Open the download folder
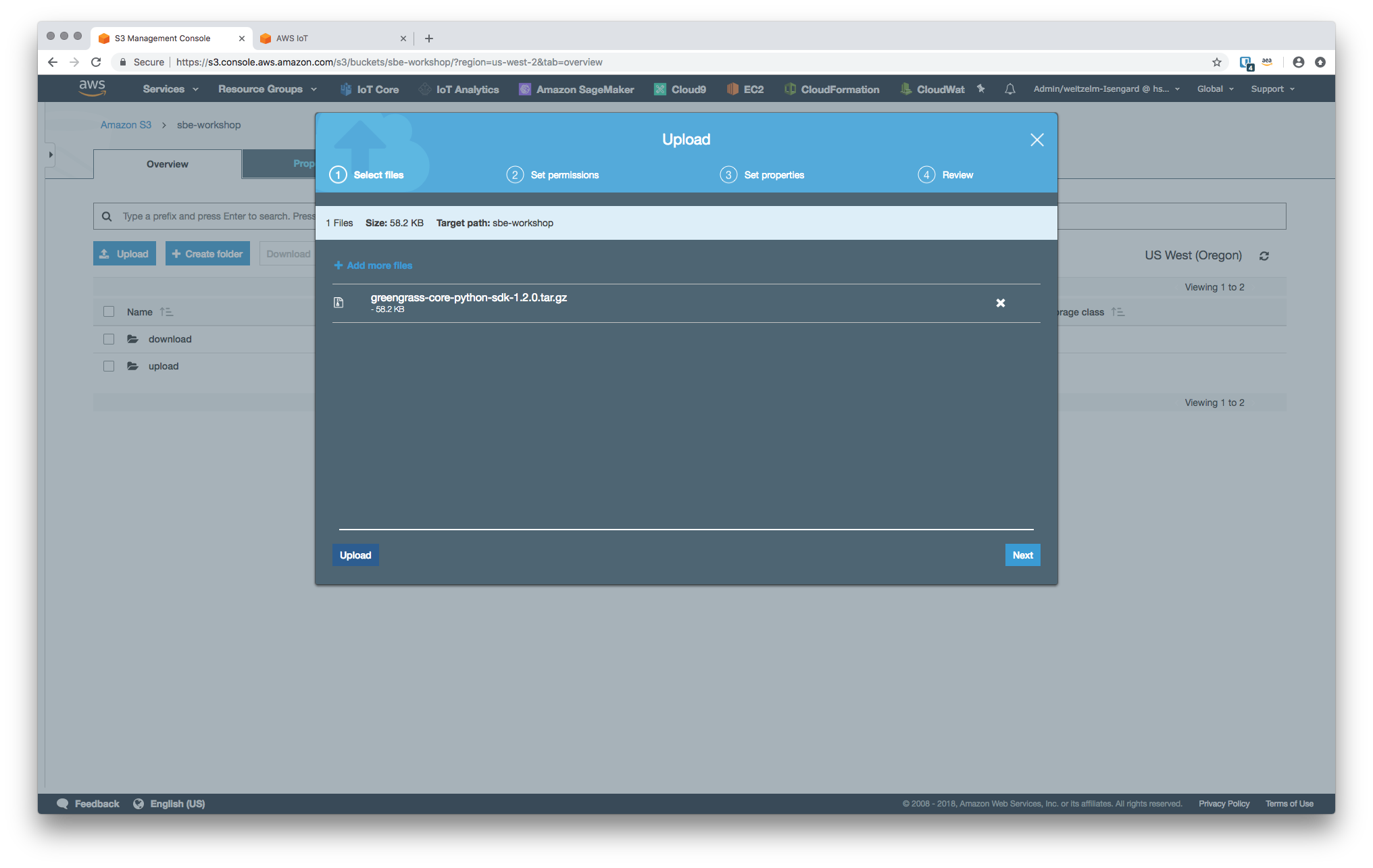1373x868 pixels. point(170,339)
